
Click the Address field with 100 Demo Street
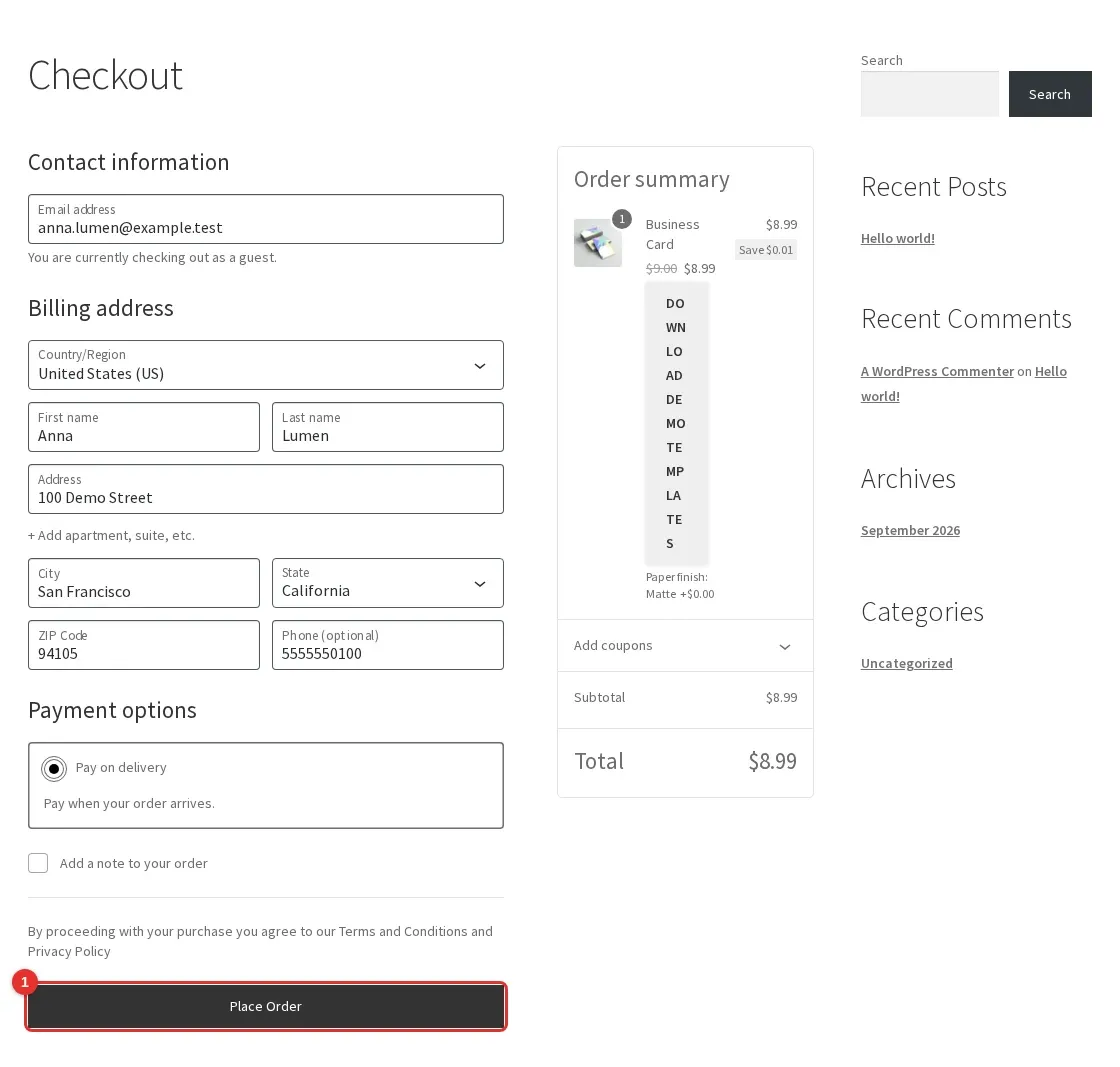[x=266, y=489]
